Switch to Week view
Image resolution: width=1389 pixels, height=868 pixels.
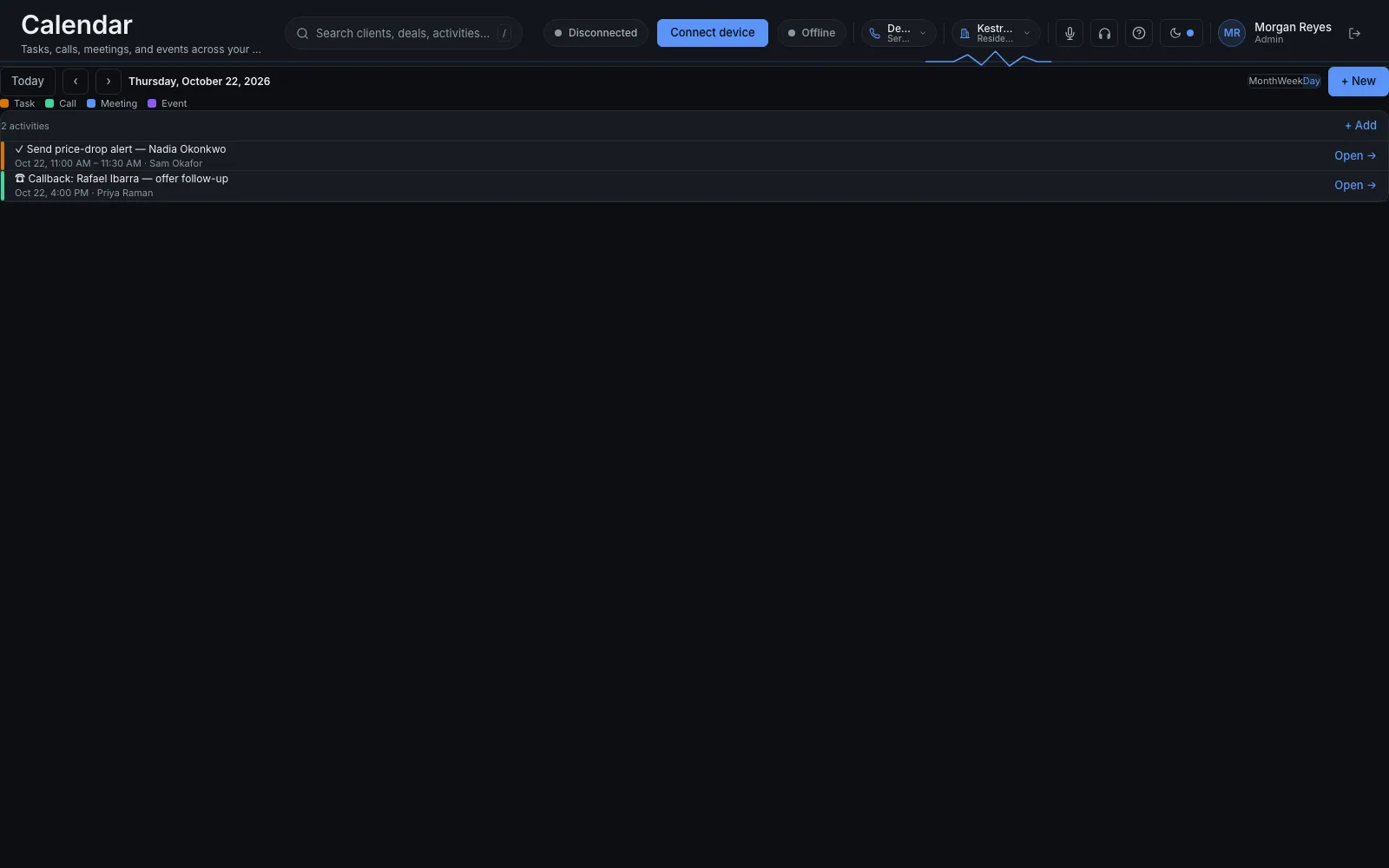pos(1290,82)
